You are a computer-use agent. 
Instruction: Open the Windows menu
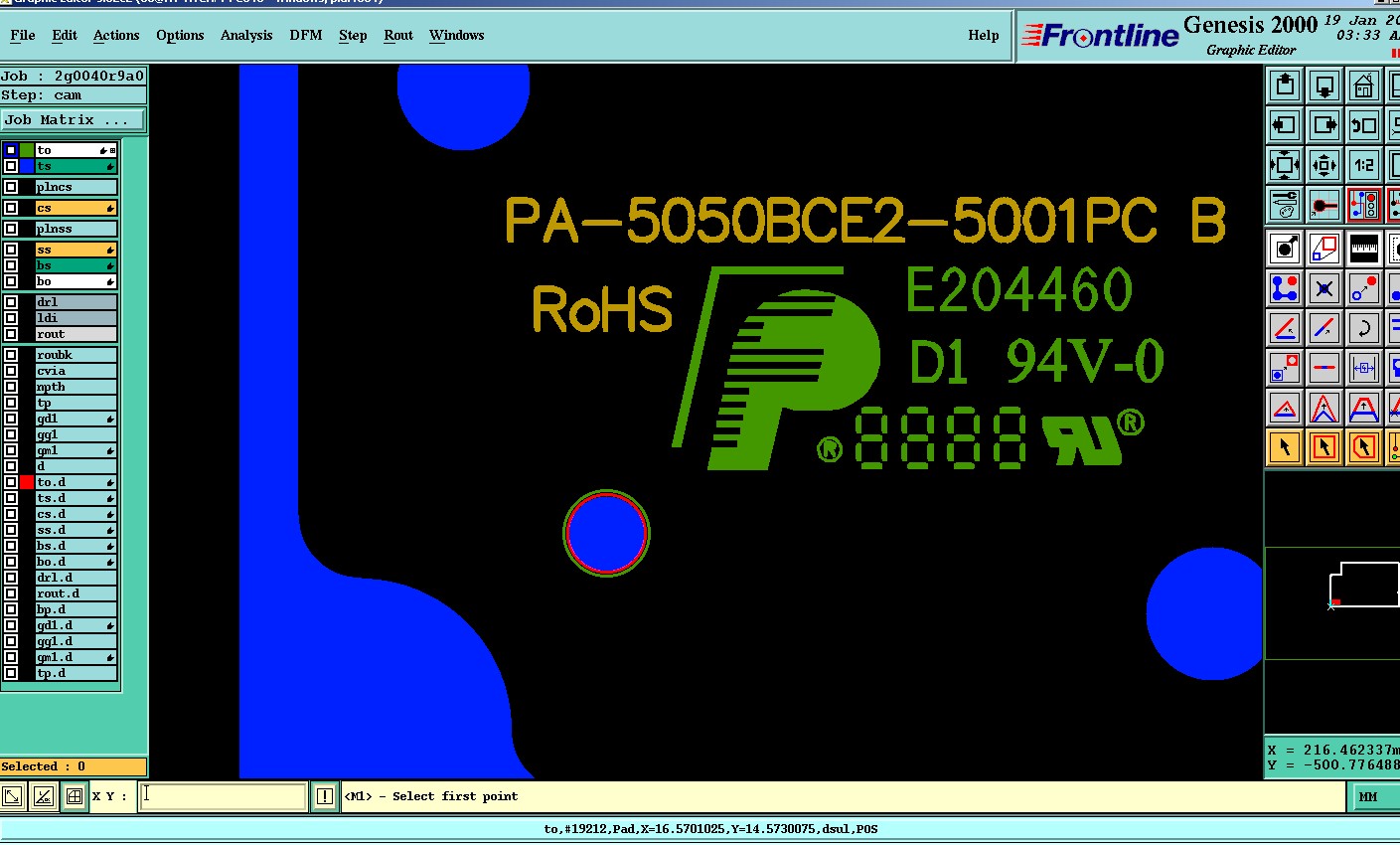click(x=457, y=35)
